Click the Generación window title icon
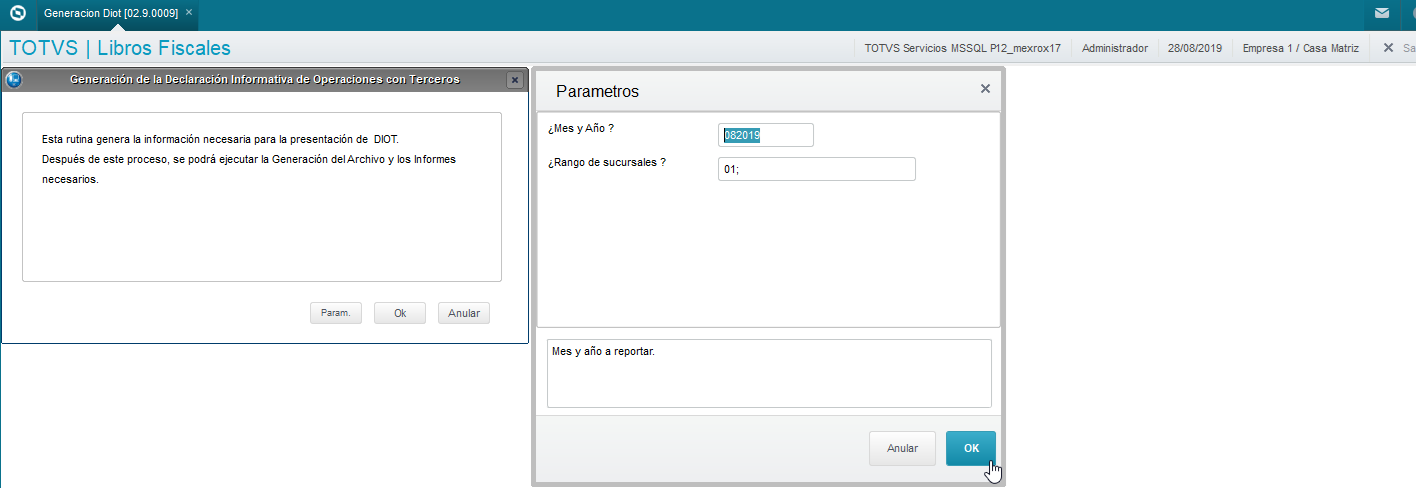 (13, 79)
